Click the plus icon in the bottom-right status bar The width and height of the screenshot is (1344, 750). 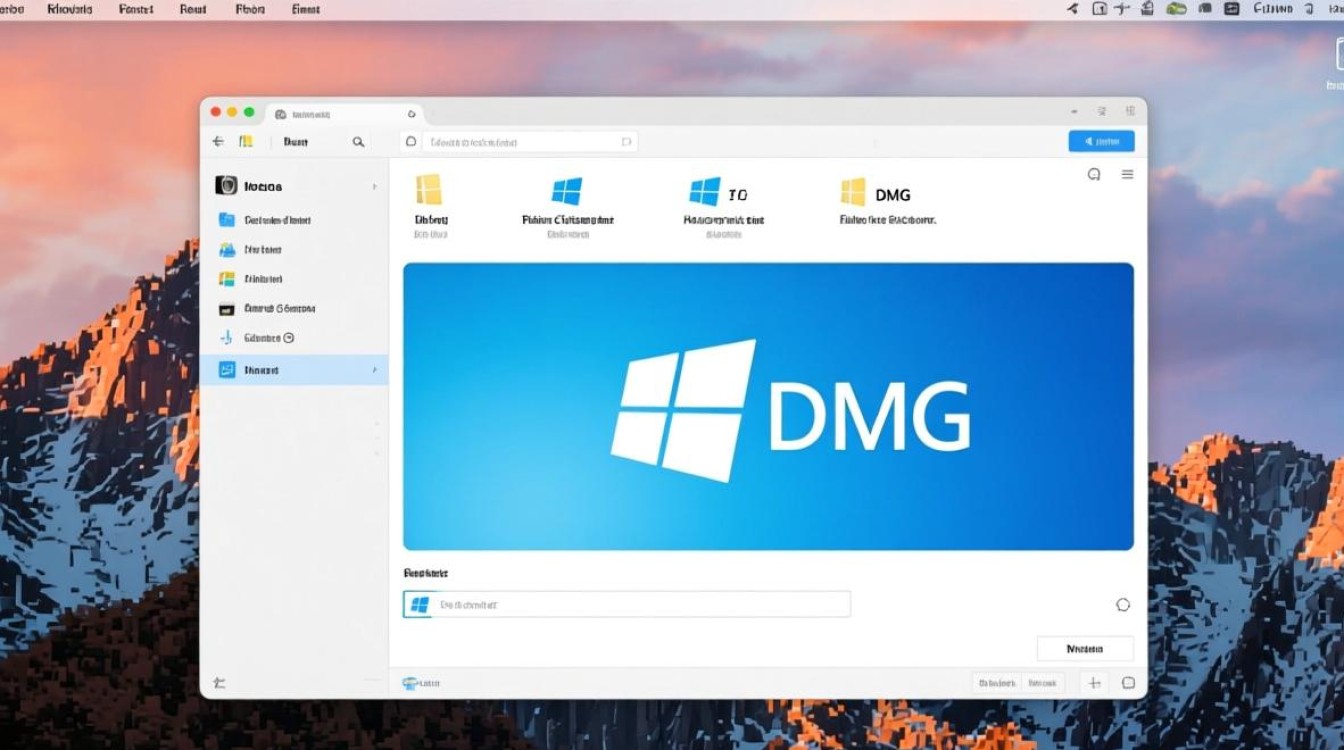(x=1093, y=682)
